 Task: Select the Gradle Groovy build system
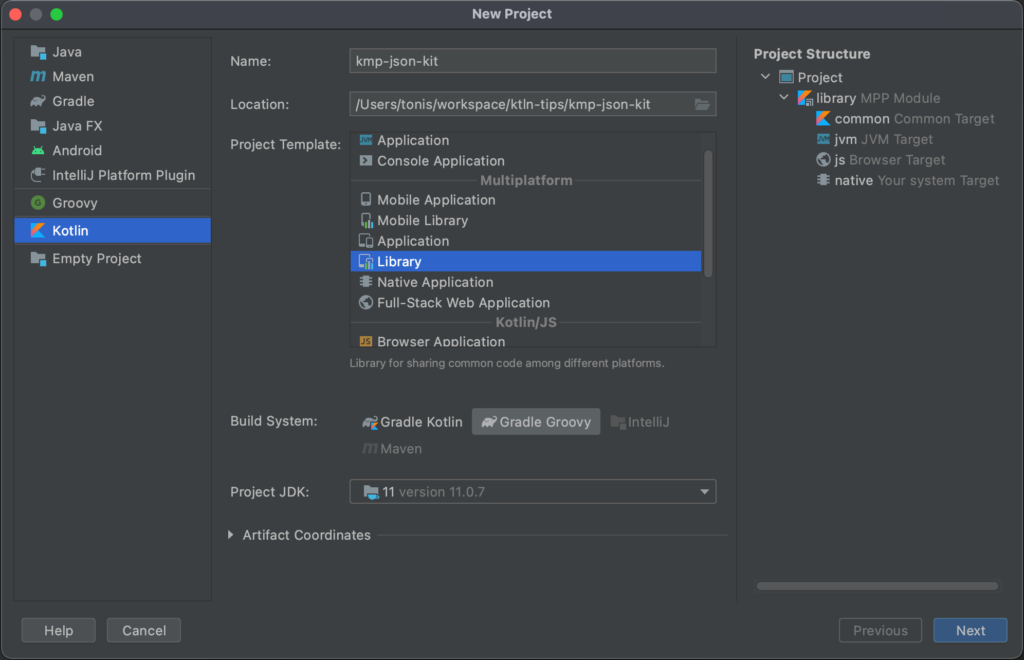click(x=536, y=422)
